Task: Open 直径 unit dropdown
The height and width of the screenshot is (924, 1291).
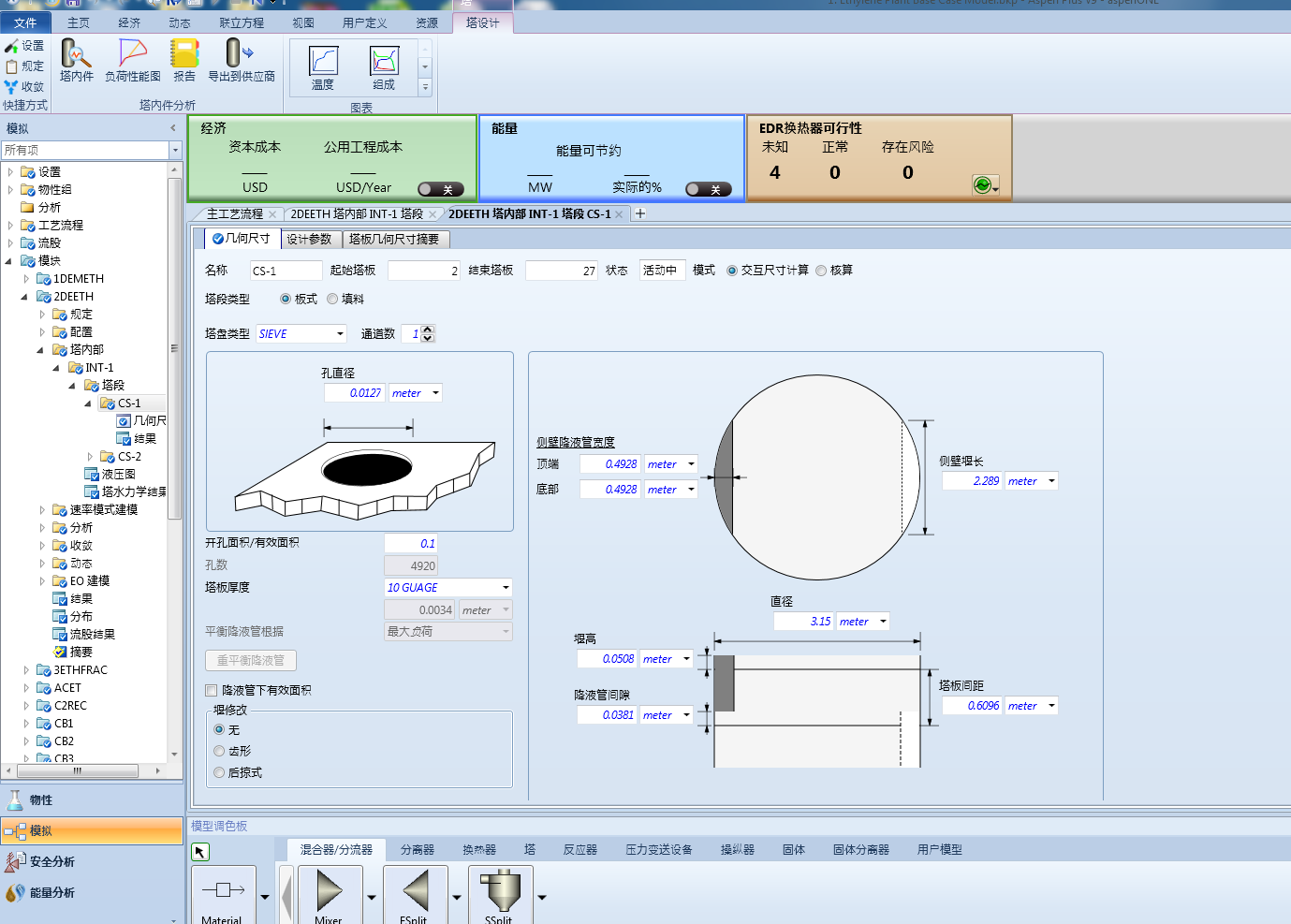Action: (883, 622)
